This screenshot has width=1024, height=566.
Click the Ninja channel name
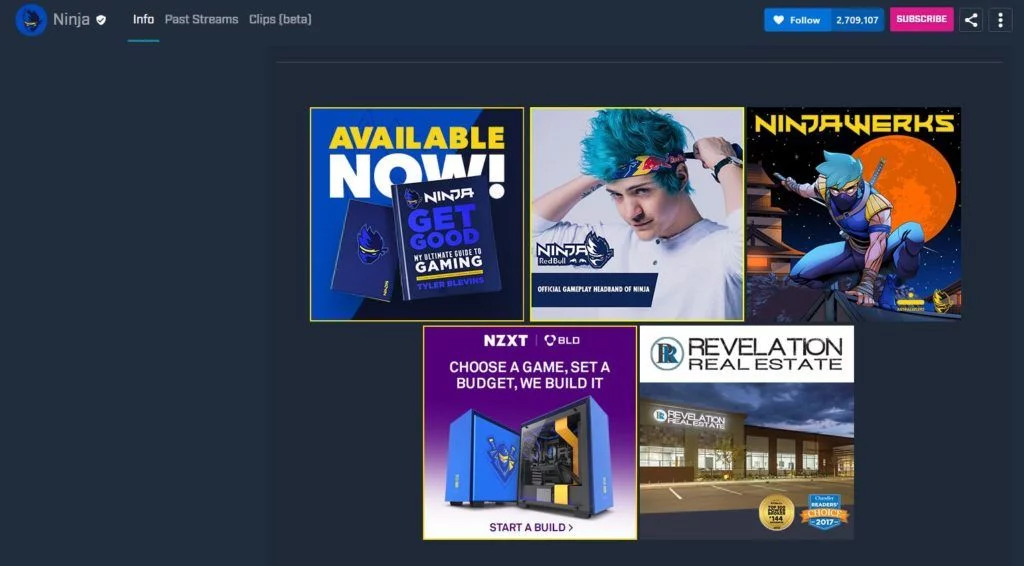click(71, 20)
